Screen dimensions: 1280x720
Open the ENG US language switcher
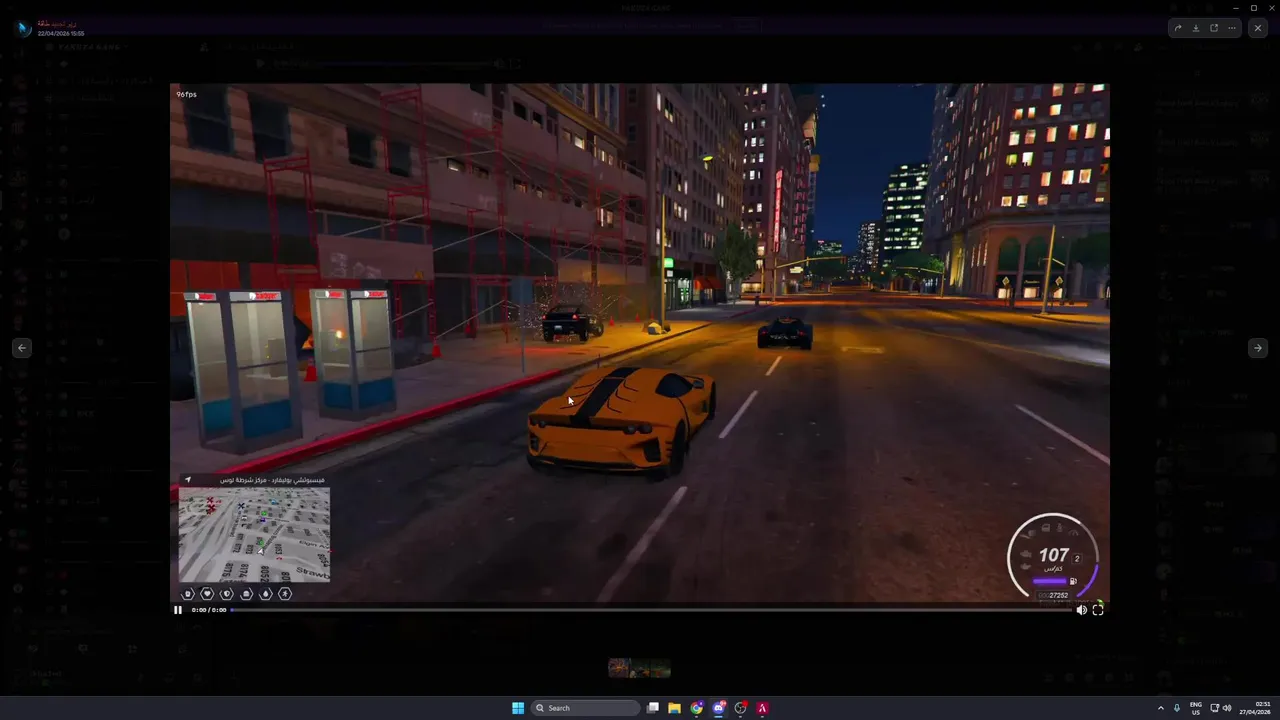pos(1196,708)
